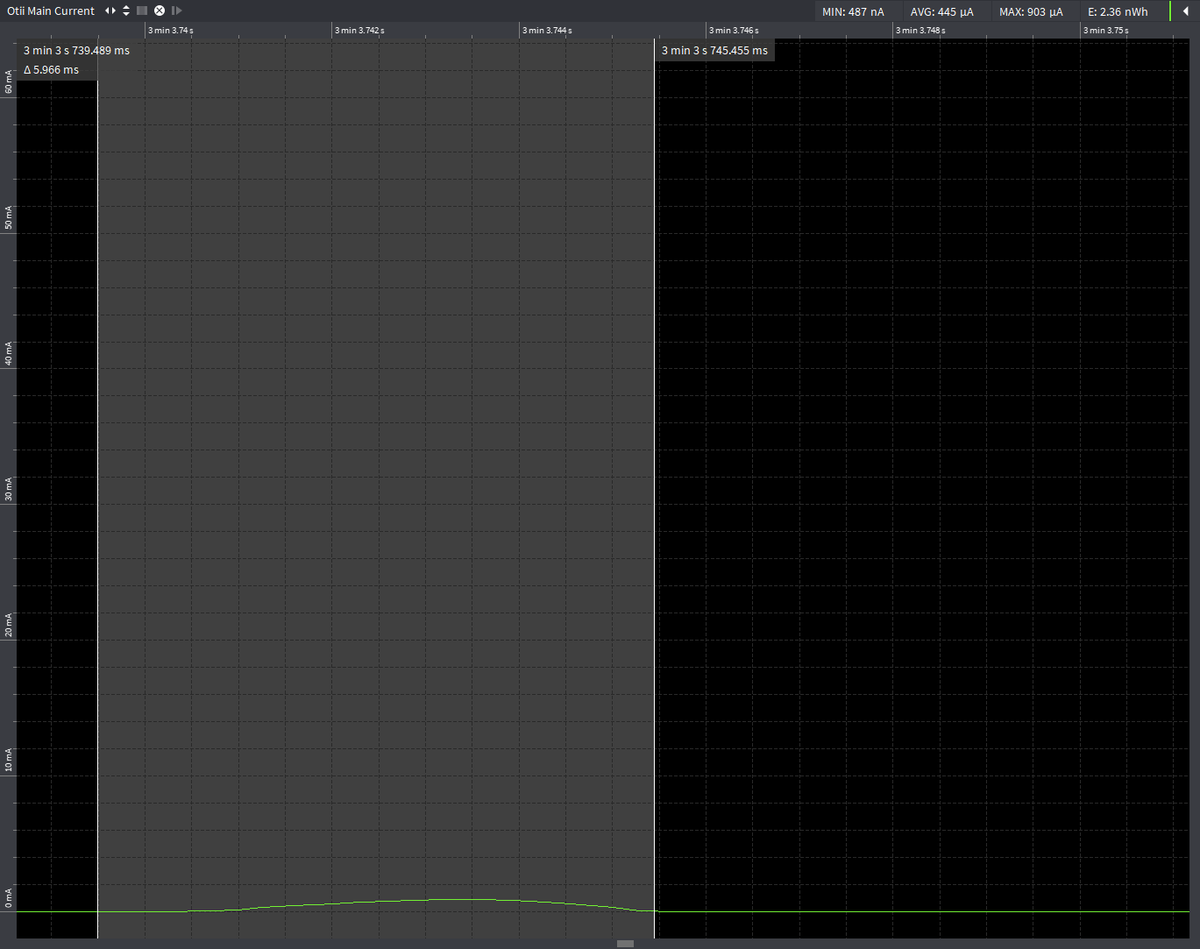The image size is (1200, 949).
Task: Expand the selection marker at 3 min 3.745 s
Action: coord(715,50)
